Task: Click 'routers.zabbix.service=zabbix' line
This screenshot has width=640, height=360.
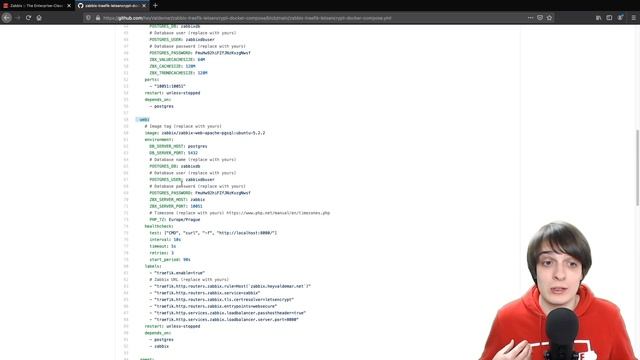Action: (205, 293)
